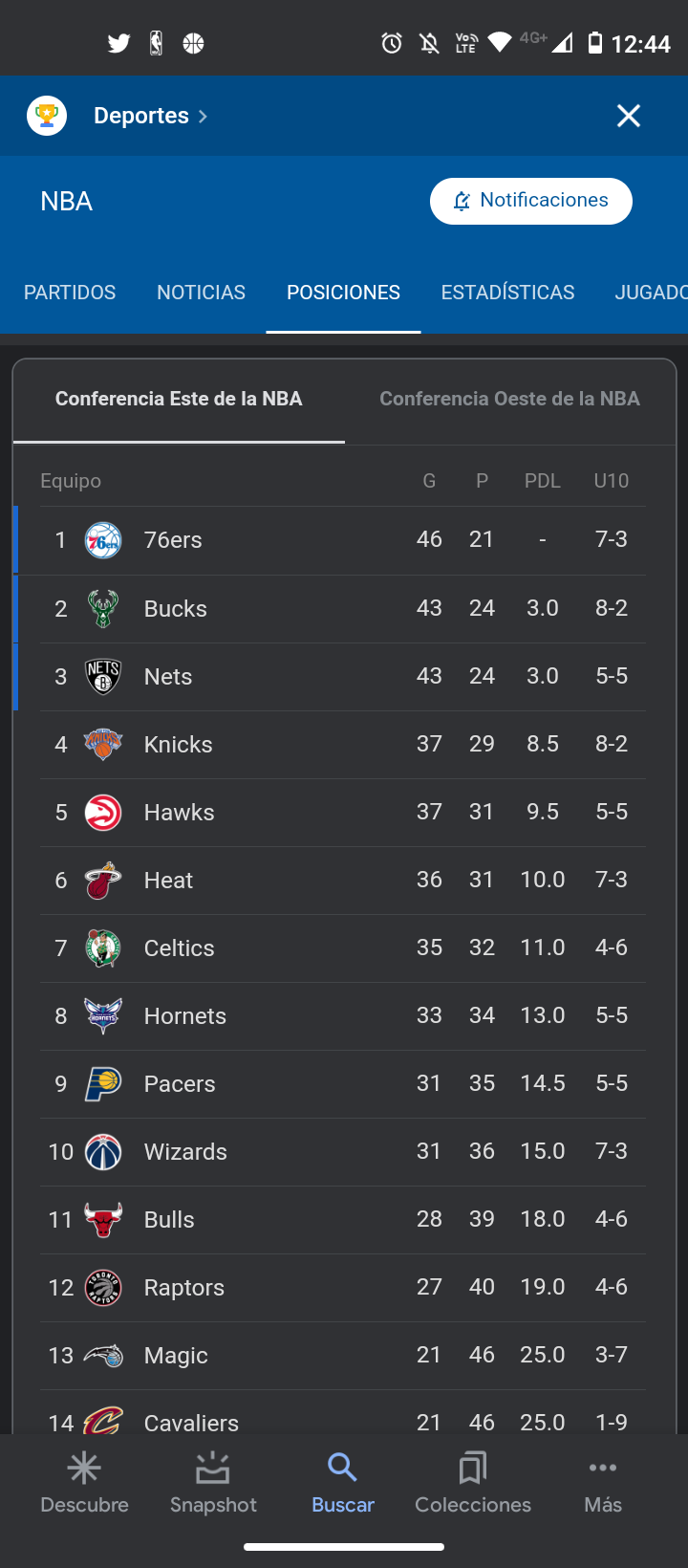Open the Descubre tab icon
688x1568 pixels.
click(84, 1468)
